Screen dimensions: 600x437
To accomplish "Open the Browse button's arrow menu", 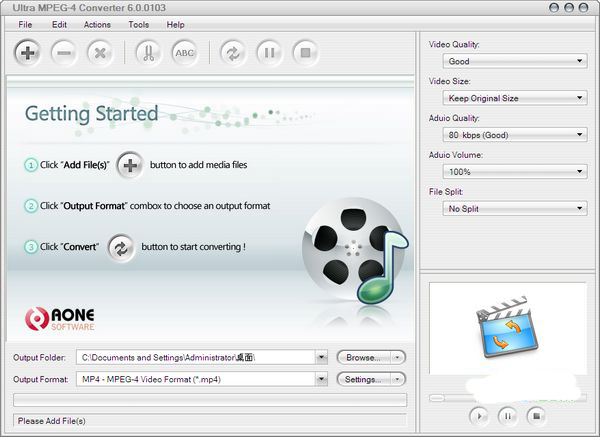I will click(x=398, y=357).
